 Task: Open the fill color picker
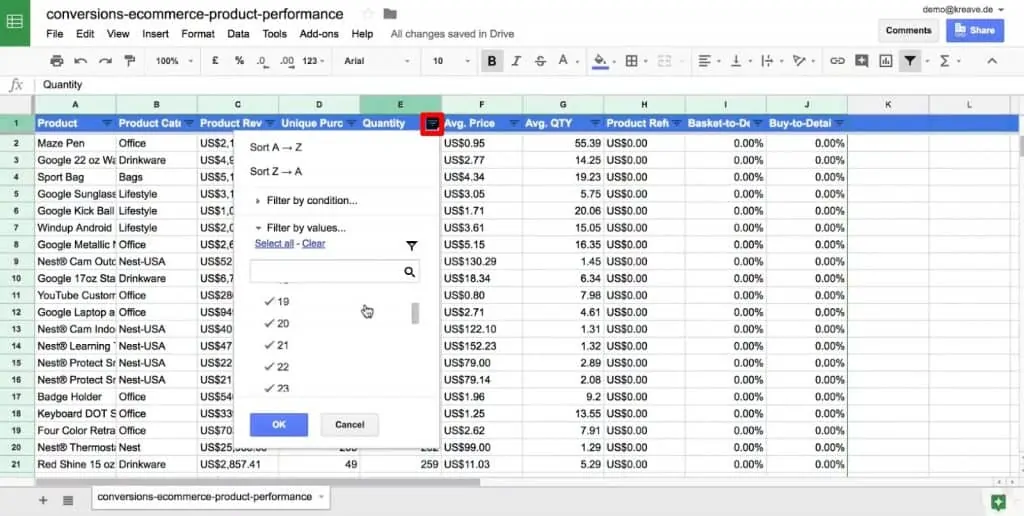click(x=600, y=61)
